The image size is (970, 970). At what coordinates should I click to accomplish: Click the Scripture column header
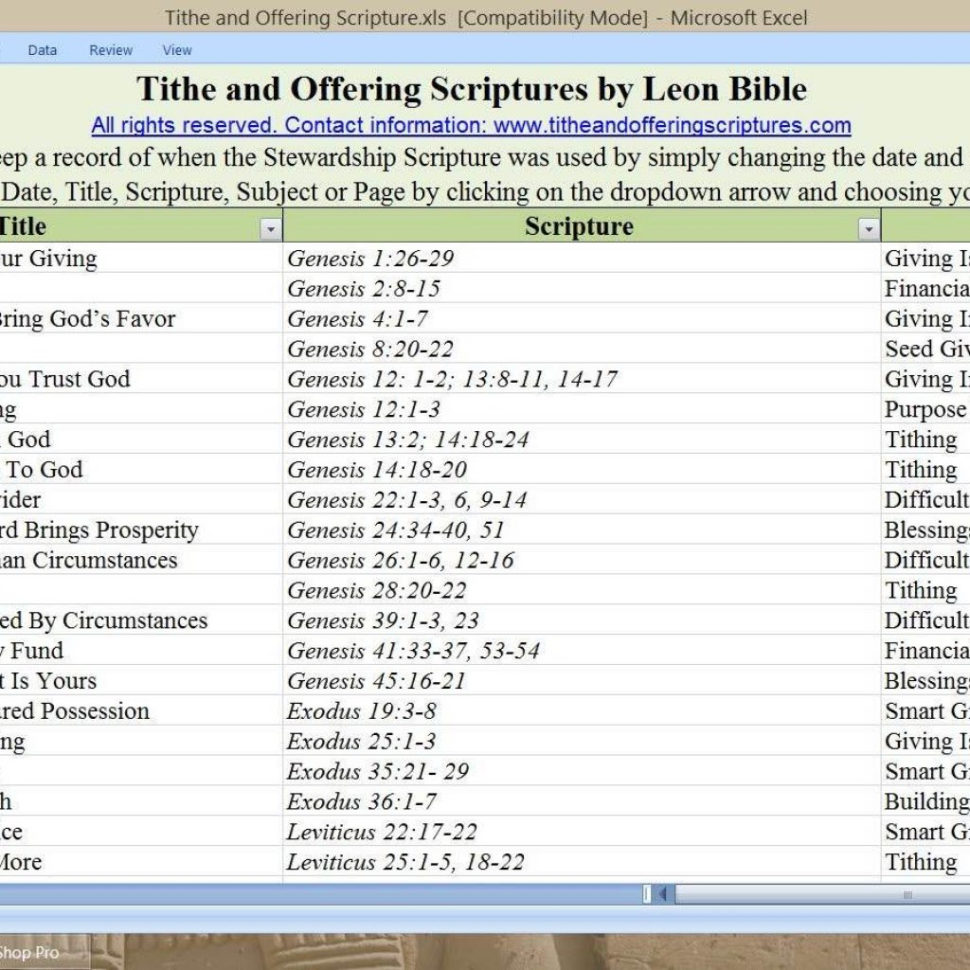pyautogui.click(x=578, y=227)
